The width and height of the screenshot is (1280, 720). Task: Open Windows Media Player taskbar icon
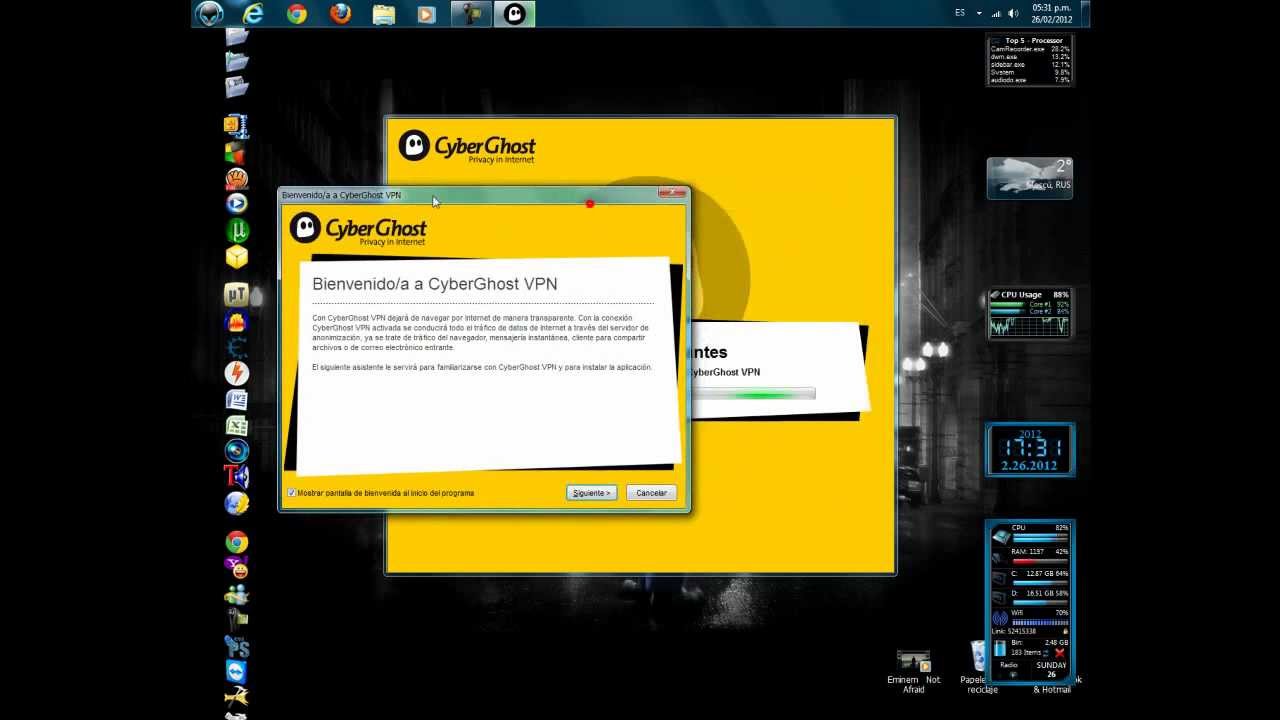pyautogui.click(x=427, y=14)
